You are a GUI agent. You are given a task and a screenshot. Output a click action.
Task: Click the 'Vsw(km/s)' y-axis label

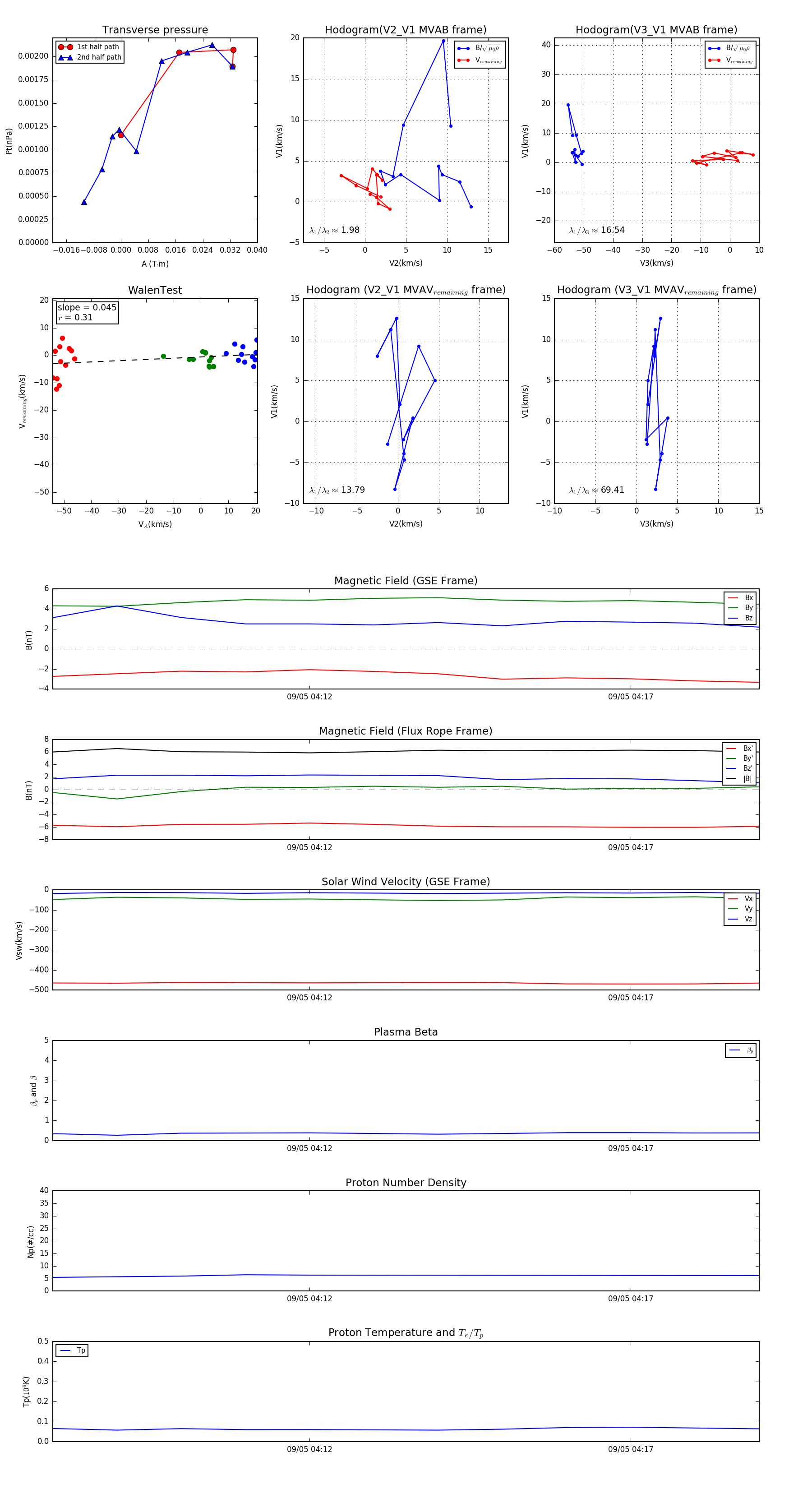tap(18, 941)
